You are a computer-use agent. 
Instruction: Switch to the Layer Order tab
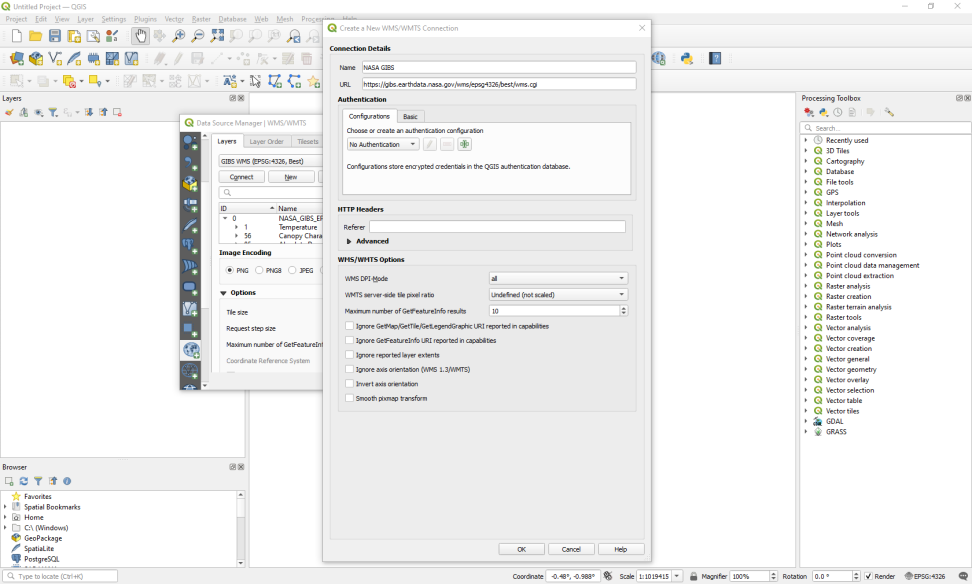[267, 141]
